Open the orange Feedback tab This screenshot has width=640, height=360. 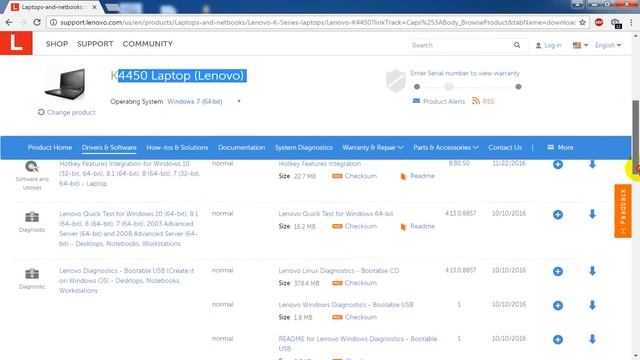click(623, 211)
